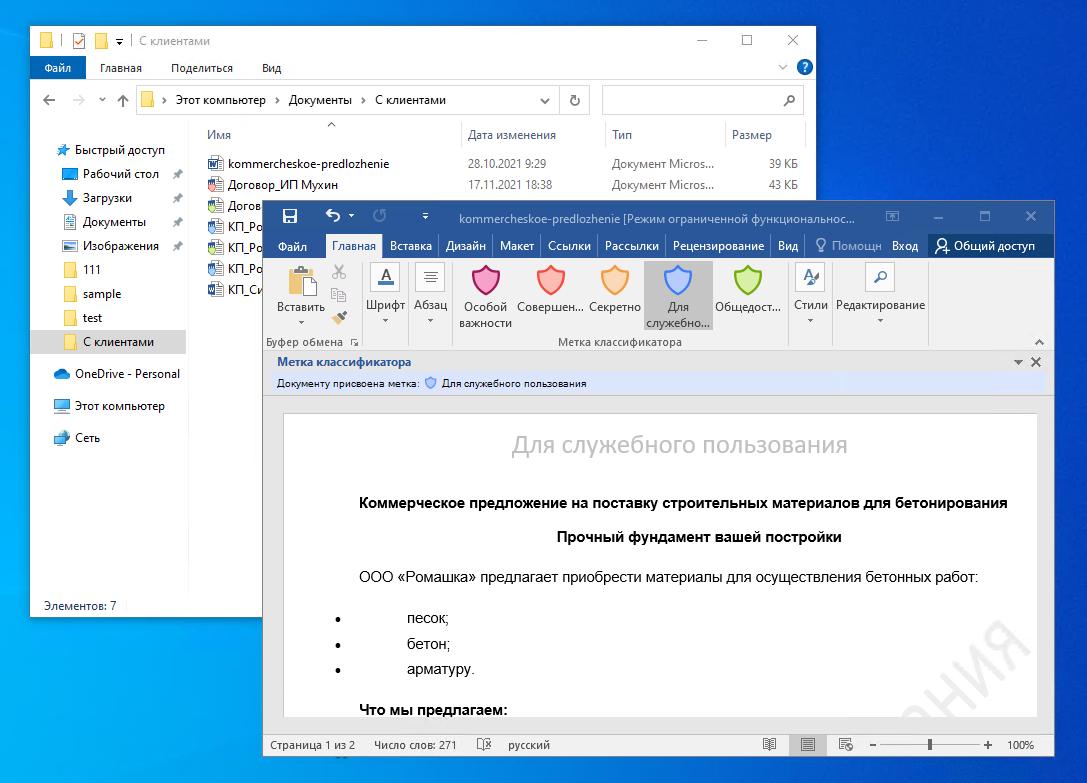Click the proofing check icon in status bar

pyautogui.click(x=484, y=745)
